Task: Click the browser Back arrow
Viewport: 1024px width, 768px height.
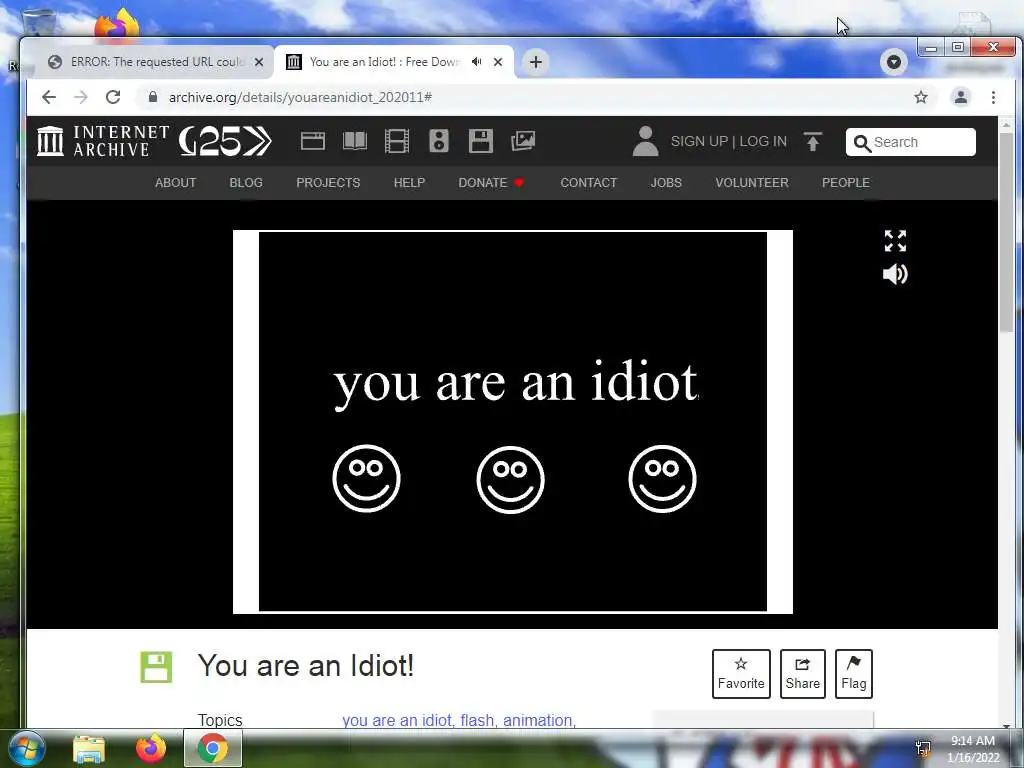Action: coord(49,97)
